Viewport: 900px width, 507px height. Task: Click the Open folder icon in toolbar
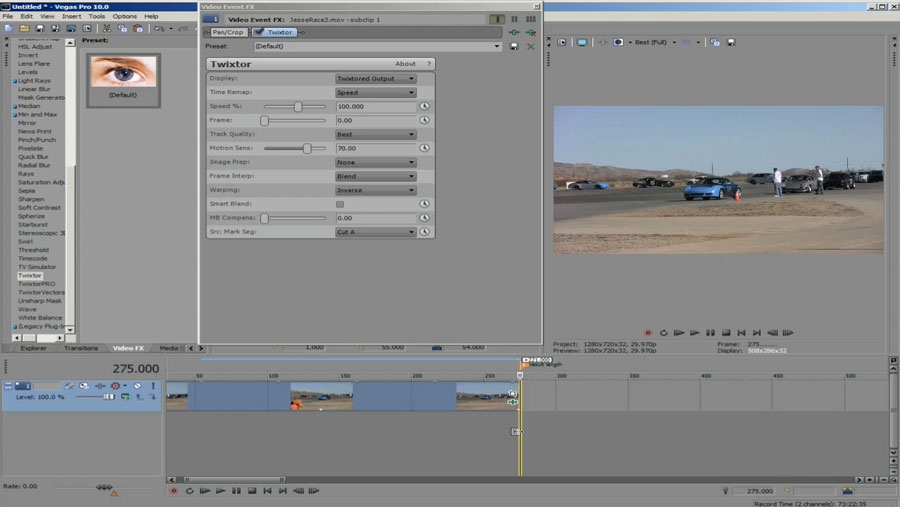[24, 28]
